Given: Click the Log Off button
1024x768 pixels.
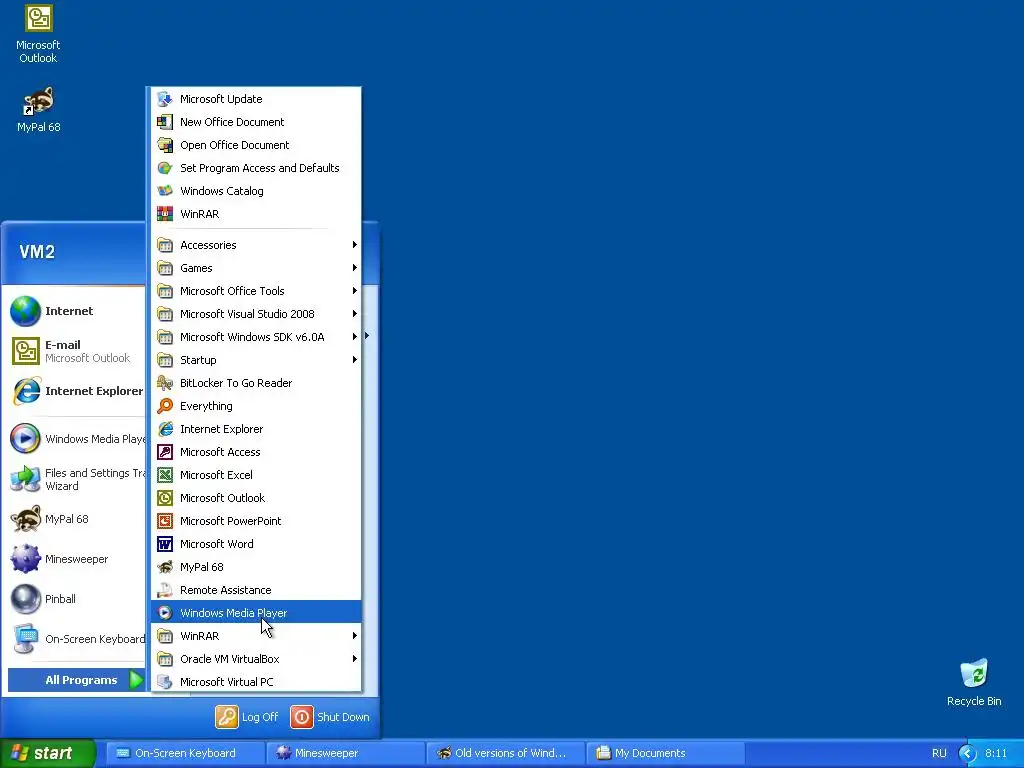Looking at the screenshot, I should (x=247, y=717).
